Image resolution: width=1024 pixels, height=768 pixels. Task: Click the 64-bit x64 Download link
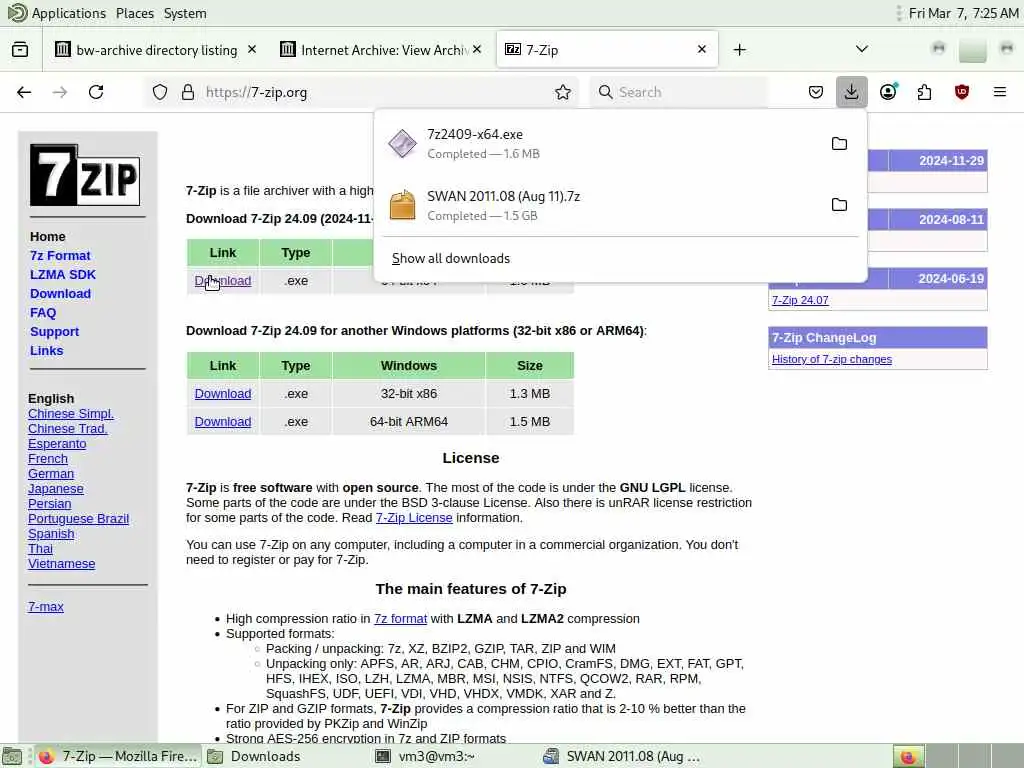(223, 281)
